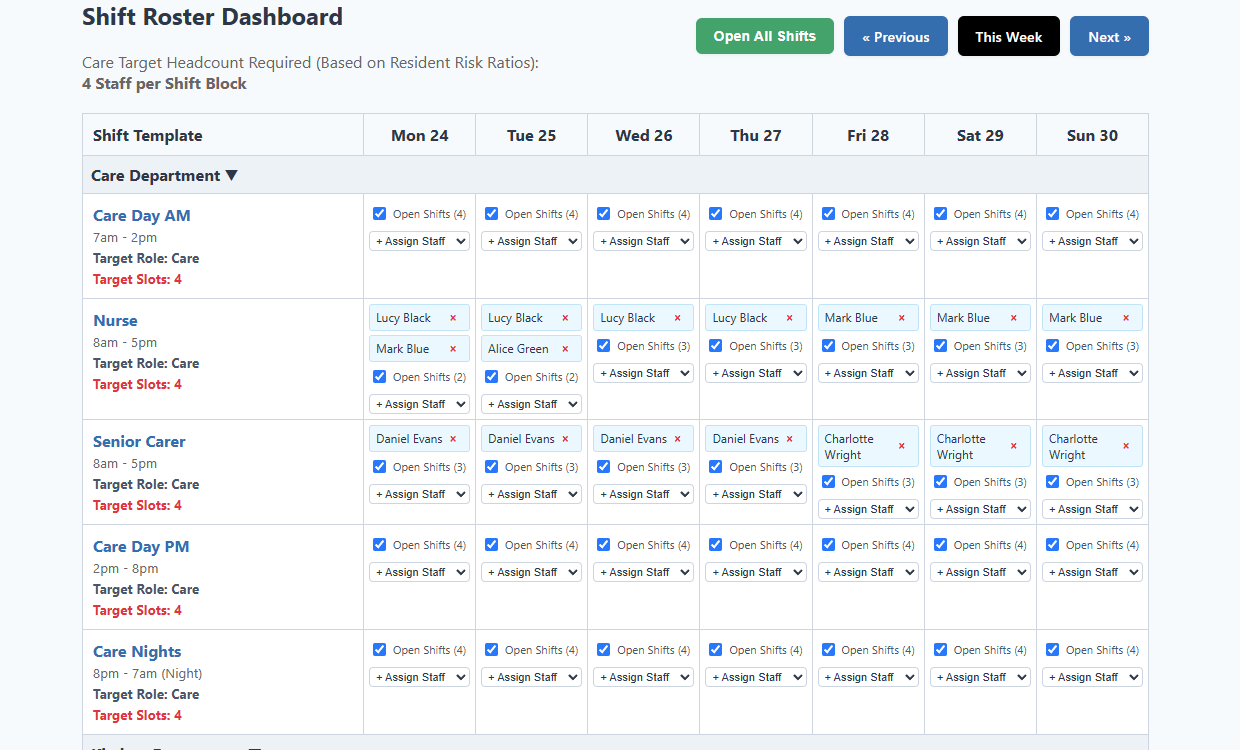The height and width of the screenshot is (750, 1240).
Task: Remove Mark Blue from Nurse on Mon 24
Action: (x=453, y=349)
